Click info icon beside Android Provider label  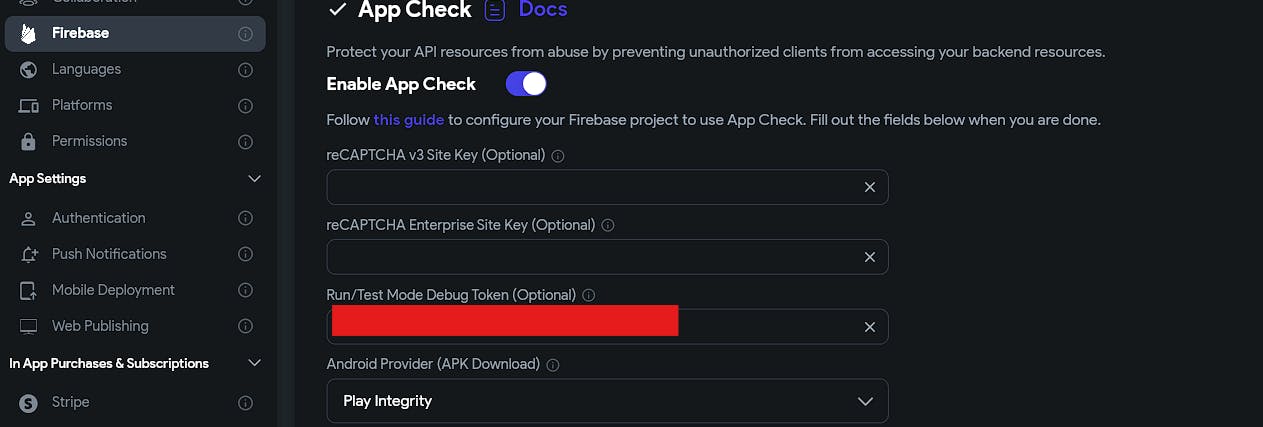(x=553, y=365)
